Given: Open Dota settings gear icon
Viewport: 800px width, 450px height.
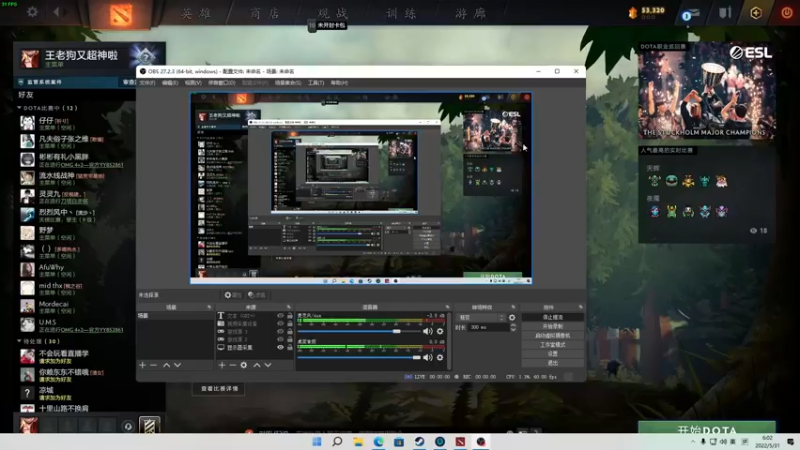Looking at the screenshot, I should coord(32,11).
